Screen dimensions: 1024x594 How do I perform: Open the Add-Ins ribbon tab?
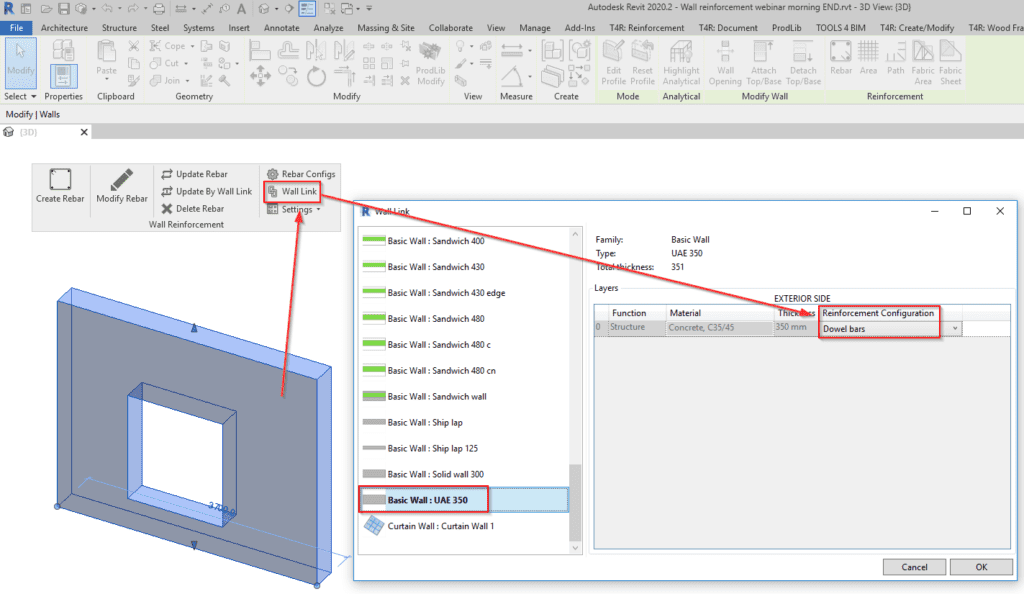tap(580, 27)
